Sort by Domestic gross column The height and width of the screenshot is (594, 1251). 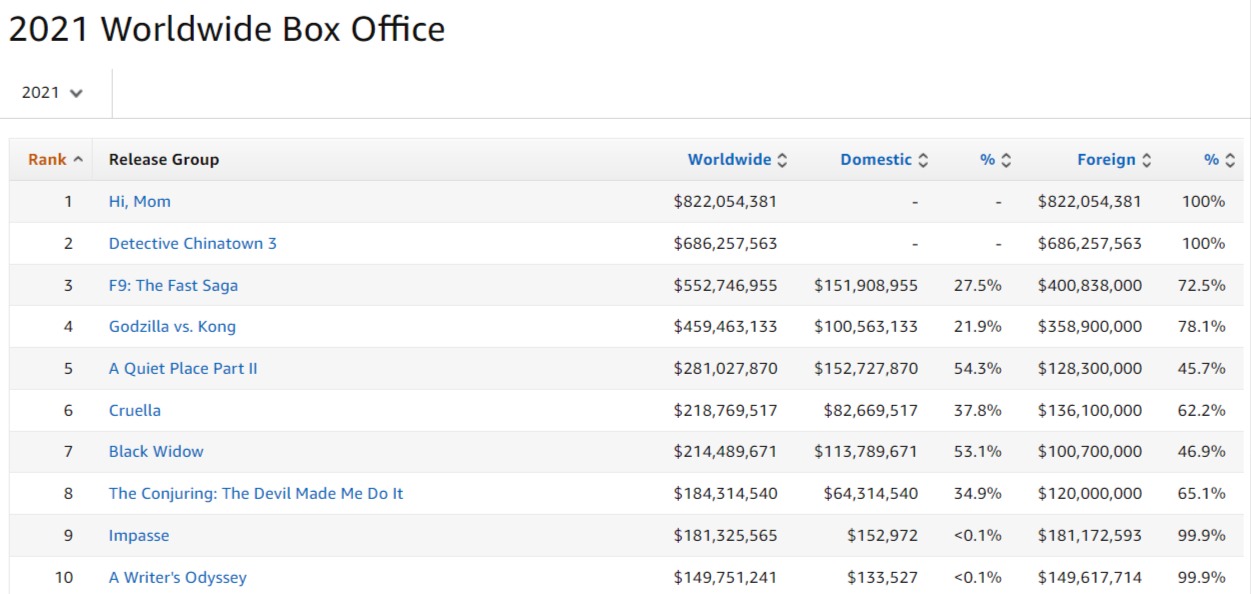click(x=883, y=160)
